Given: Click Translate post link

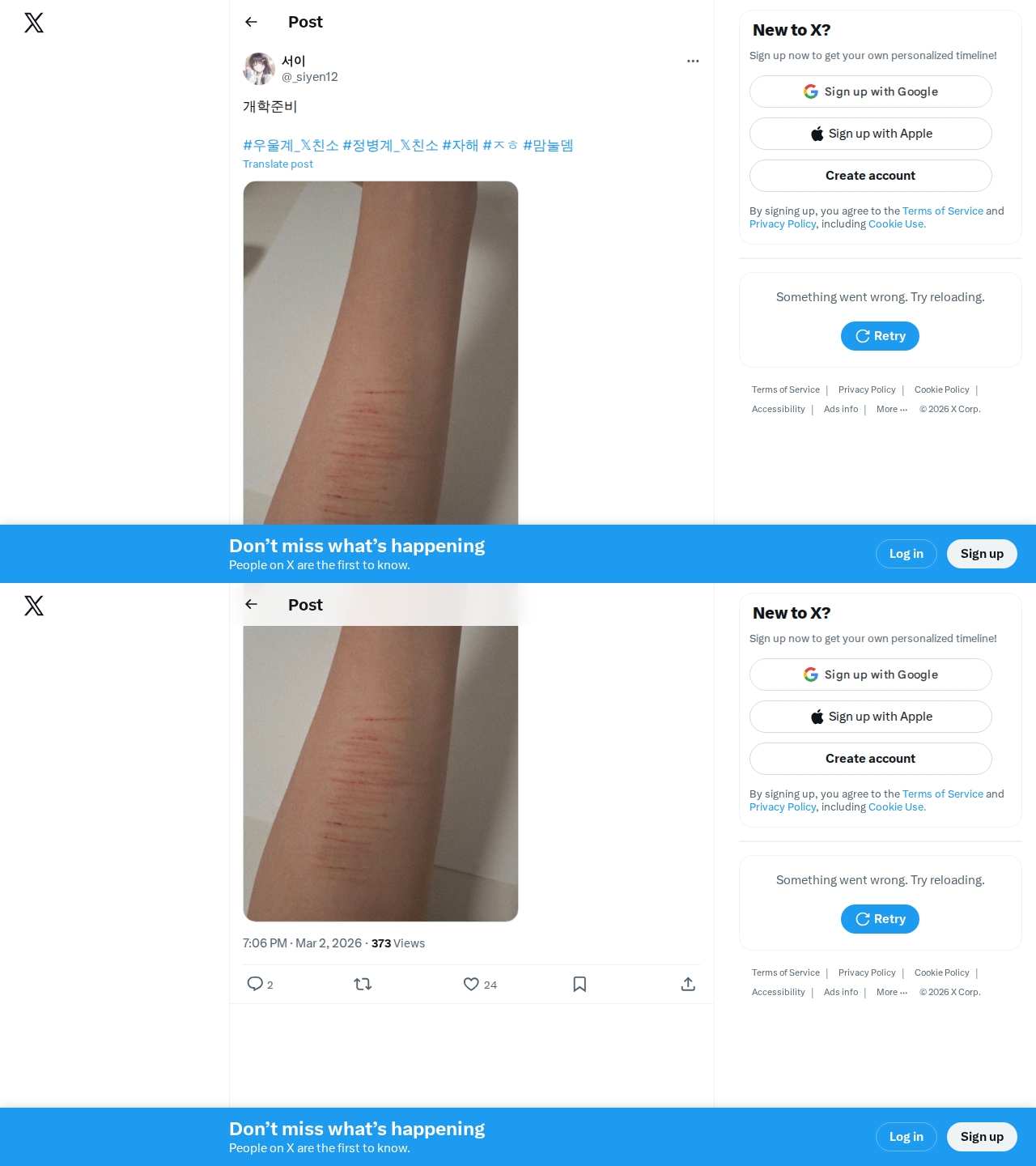Looking at the screenshot, I should 278,164.
